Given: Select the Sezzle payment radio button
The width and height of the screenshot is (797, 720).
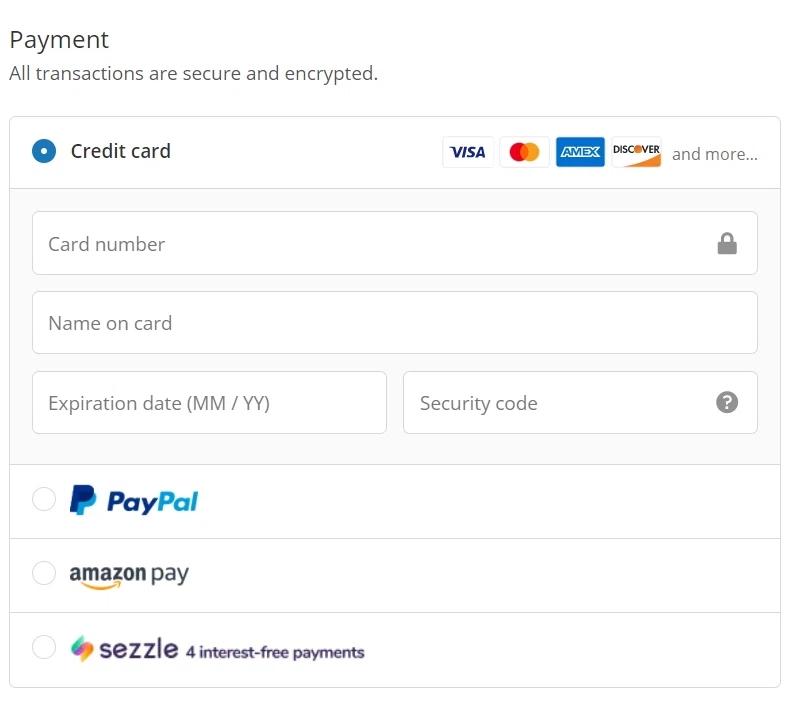Looking at the screenshot, I should [x=44, y=648].
